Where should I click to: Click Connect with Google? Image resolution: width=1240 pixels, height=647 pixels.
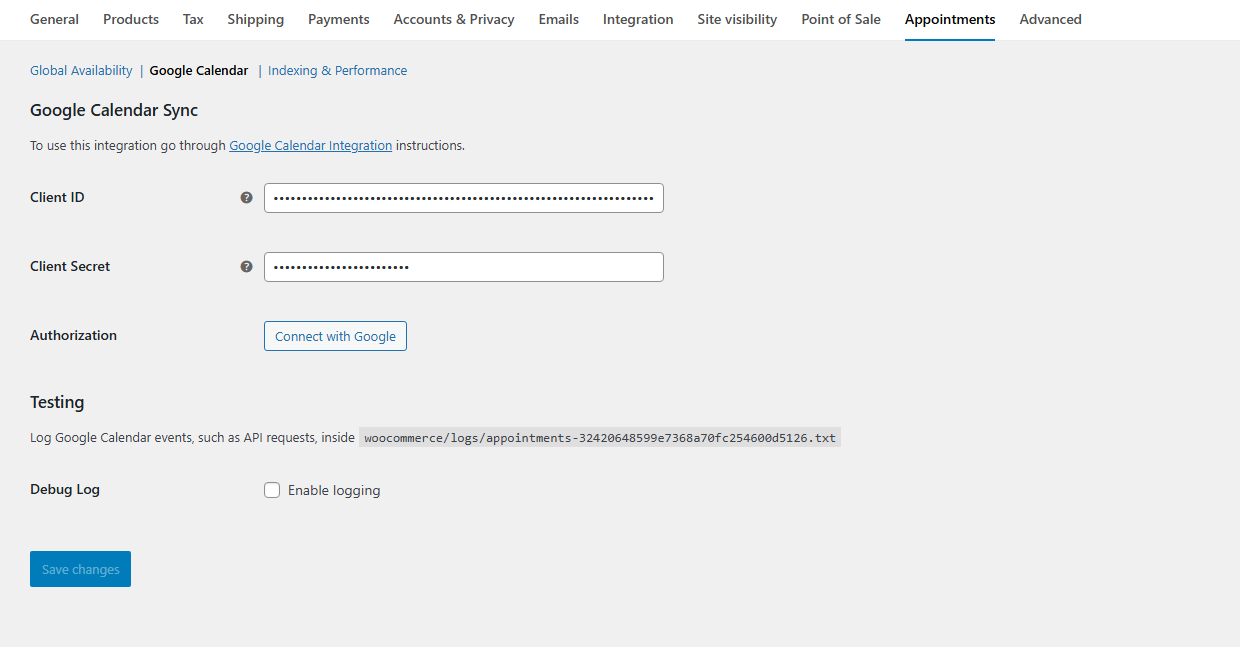pos(335,336)
